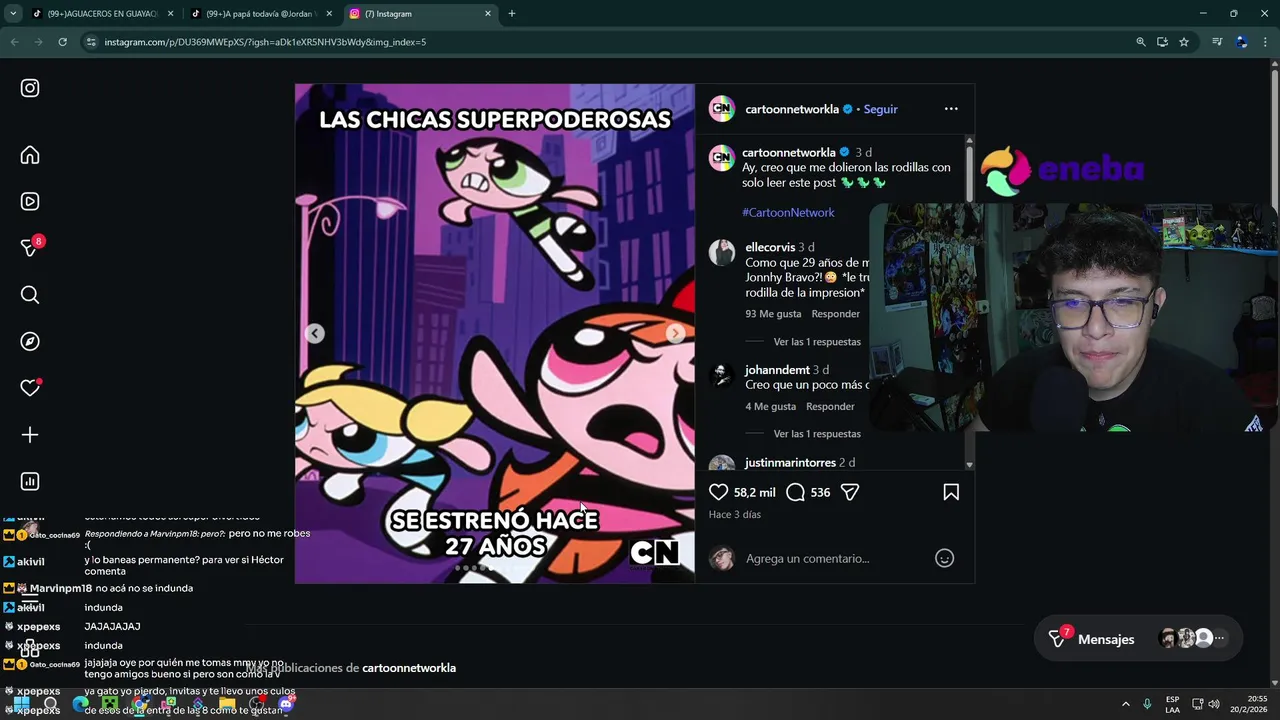Open a new browser tab
The width and height of the screenshot is (1280, 720).
coord(512,14)
